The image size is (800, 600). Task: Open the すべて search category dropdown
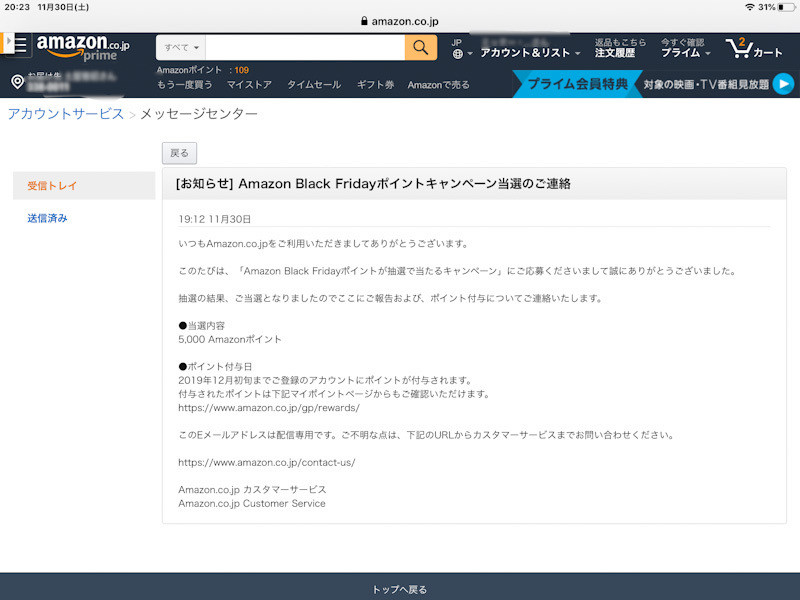point(181,47)
